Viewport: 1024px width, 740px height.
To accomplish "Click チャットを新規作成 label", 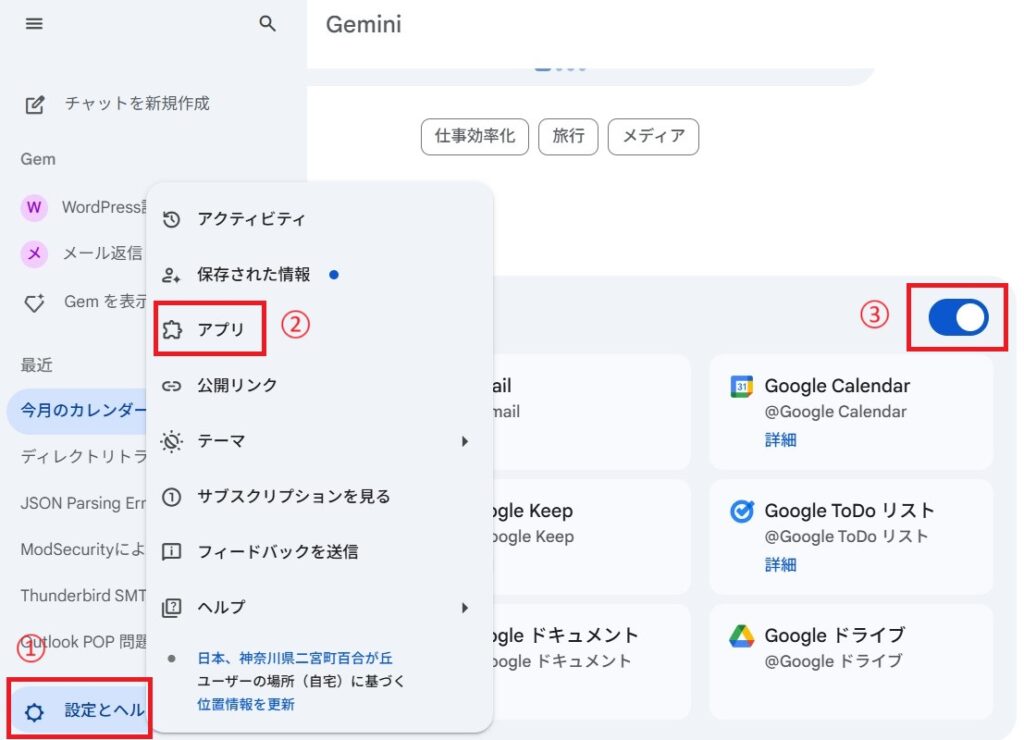I will point(137,104).
